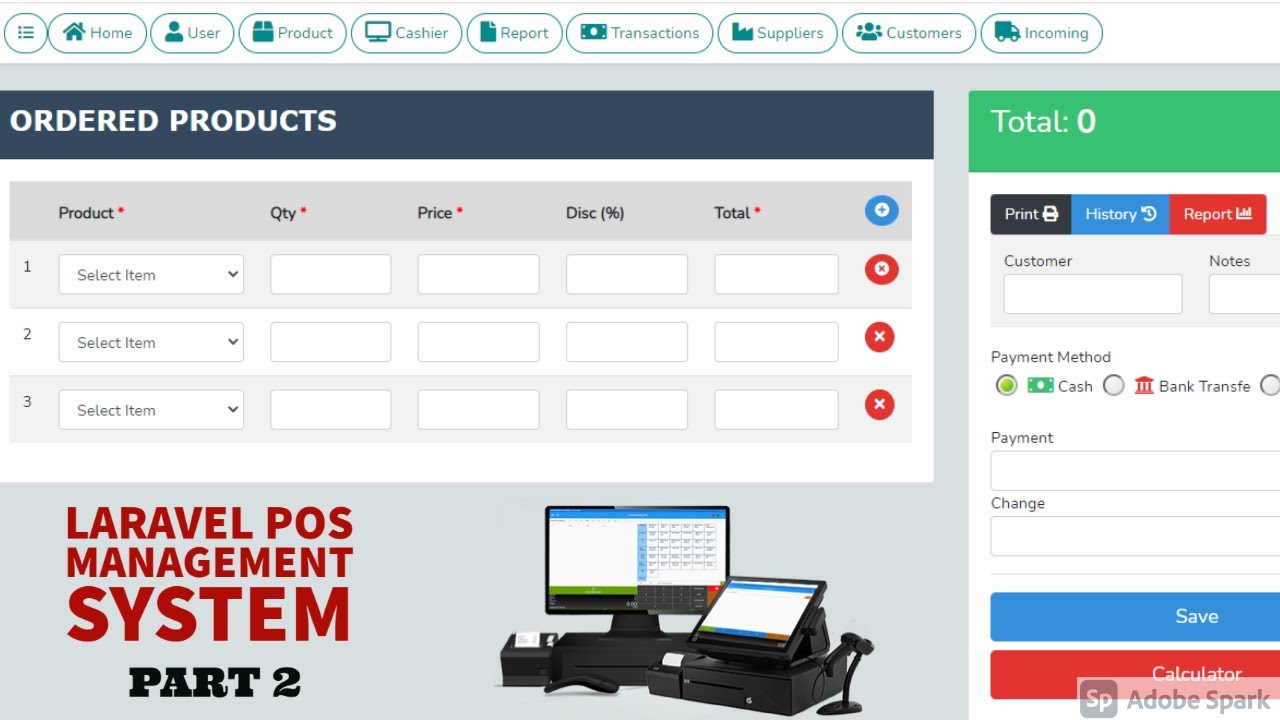The height and width of the screenshot is (720, 1280).
Task: Select the Cash payment radio button
Action: pyautogui.click(x=1007, y=385)
